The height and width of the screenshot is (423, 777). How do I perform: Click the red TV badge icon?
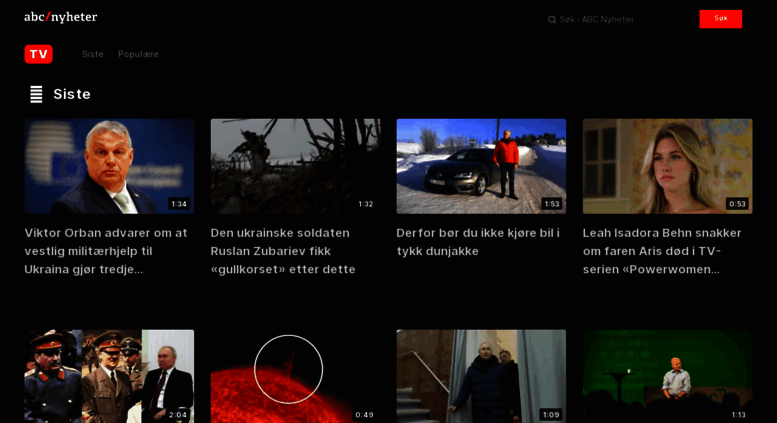click(39, 54)
